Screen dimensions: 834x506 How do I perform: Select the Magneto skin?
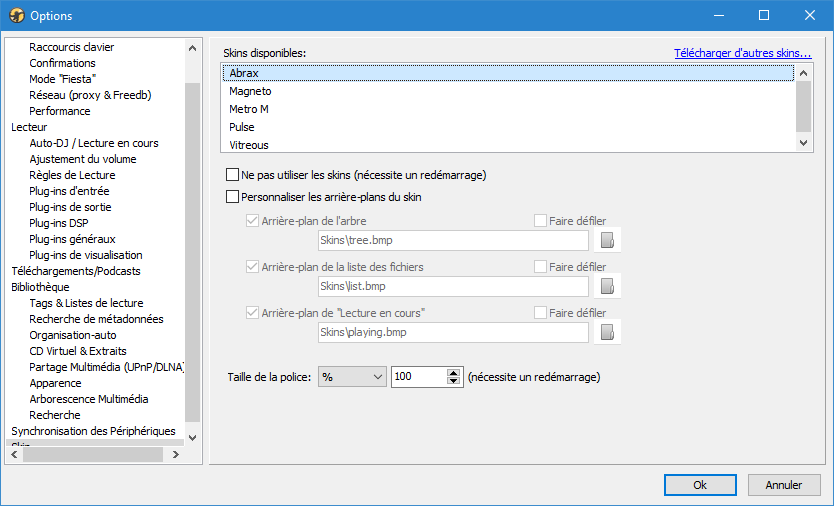point(250,91)
